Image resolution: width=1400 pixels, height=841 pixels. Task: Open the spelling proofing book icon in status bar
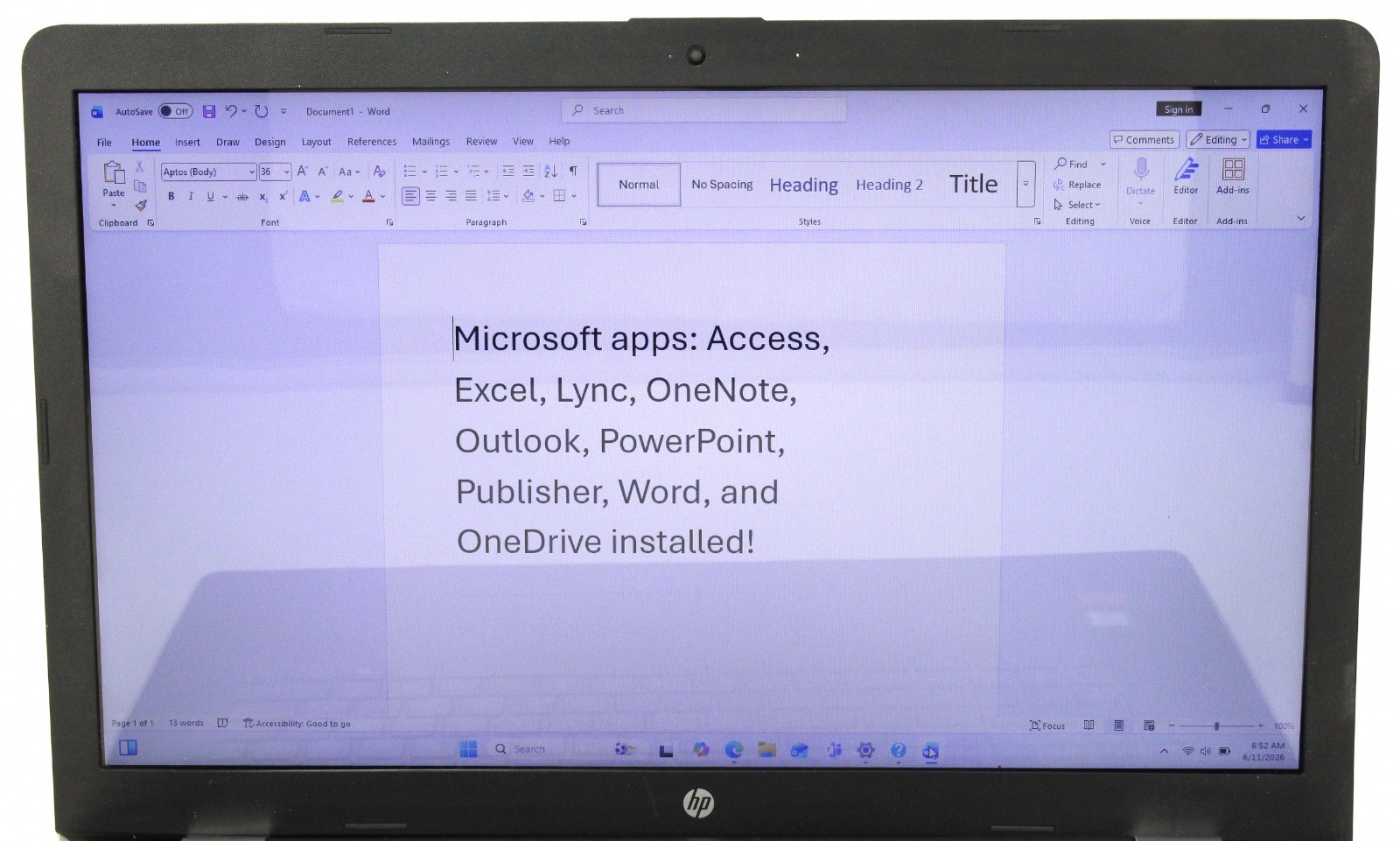pyautogui.click(x=222, y=724)
